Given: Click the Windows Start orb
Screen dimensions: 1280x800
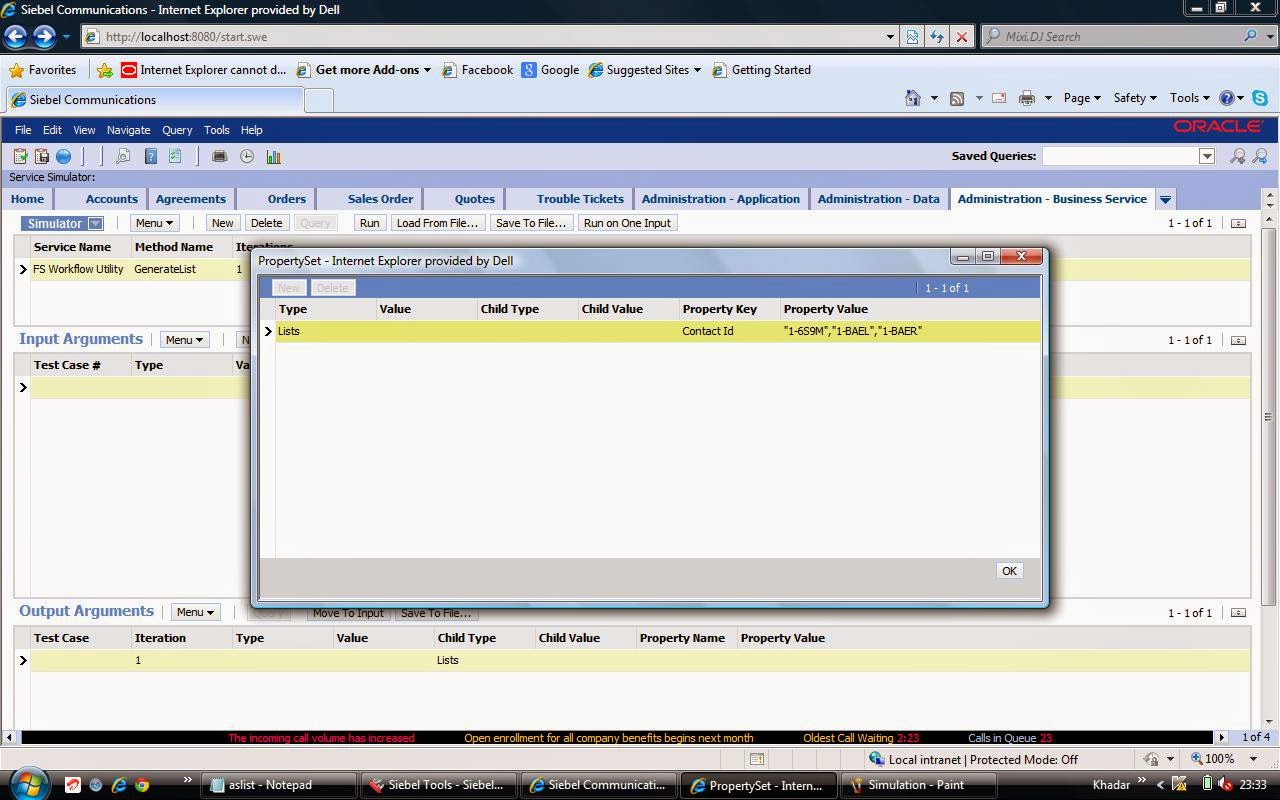Looking at the screenshot, I should pyautogui.click(x=27, y=783).
